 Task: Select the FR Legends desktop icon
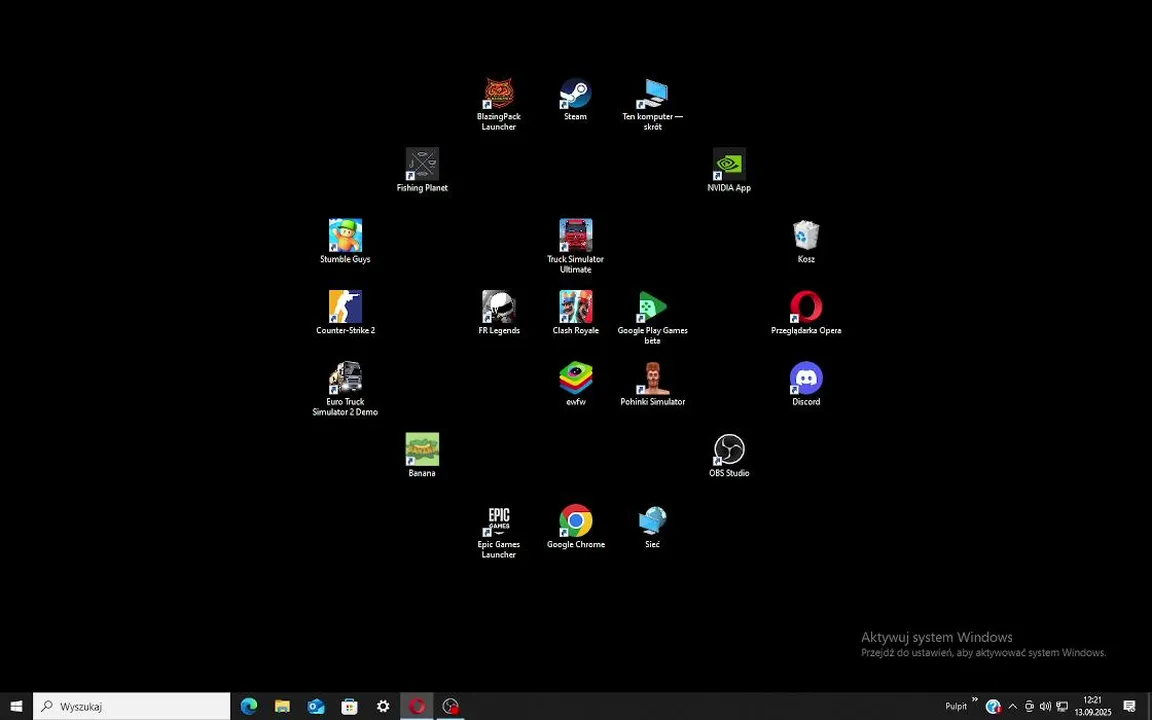(499, 312)
